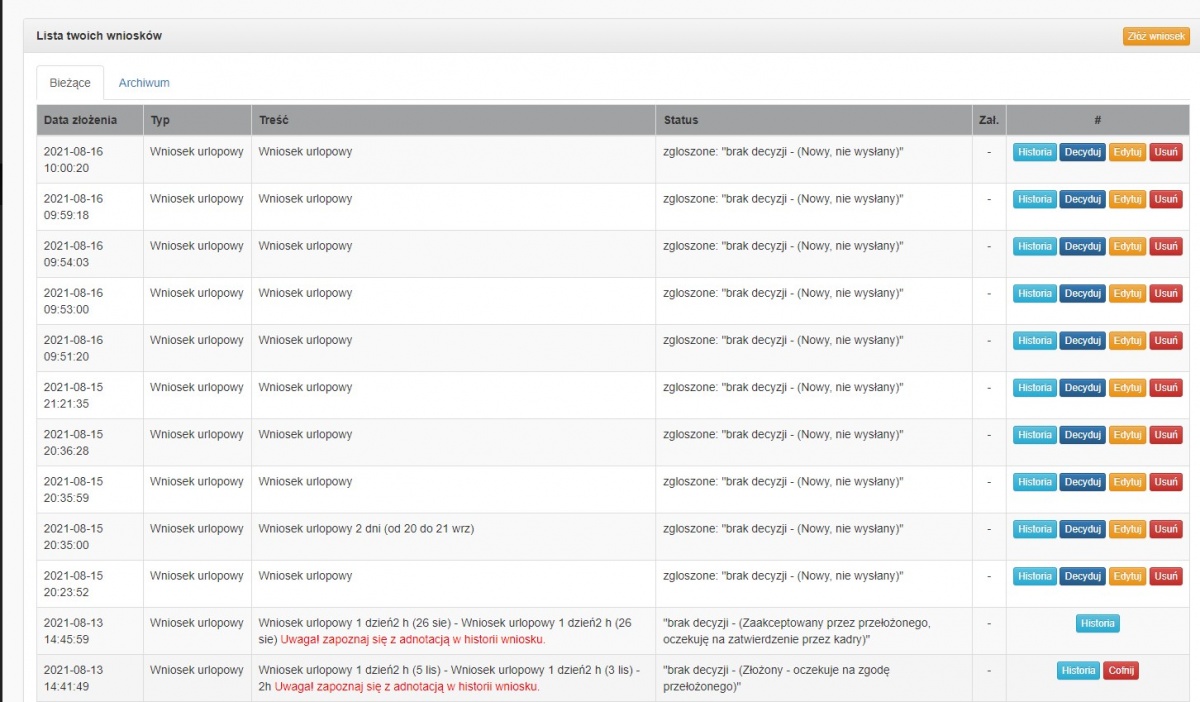Click Cofnij for the 14:41:49 request

1121,671
